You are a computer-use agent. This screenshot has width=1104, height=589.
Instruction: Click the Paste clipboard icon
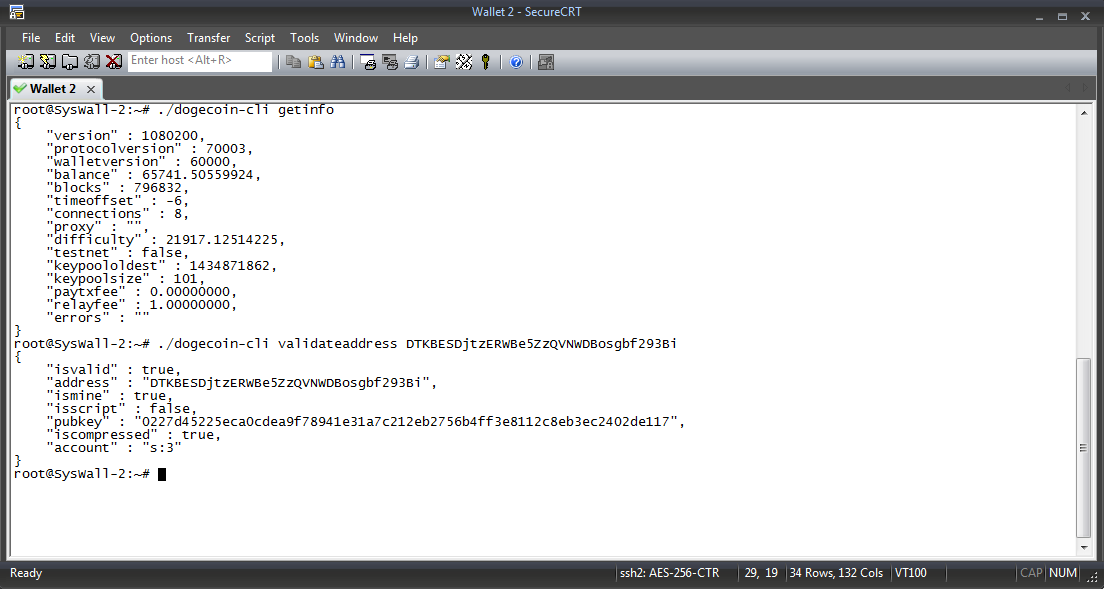click(316, 62)
